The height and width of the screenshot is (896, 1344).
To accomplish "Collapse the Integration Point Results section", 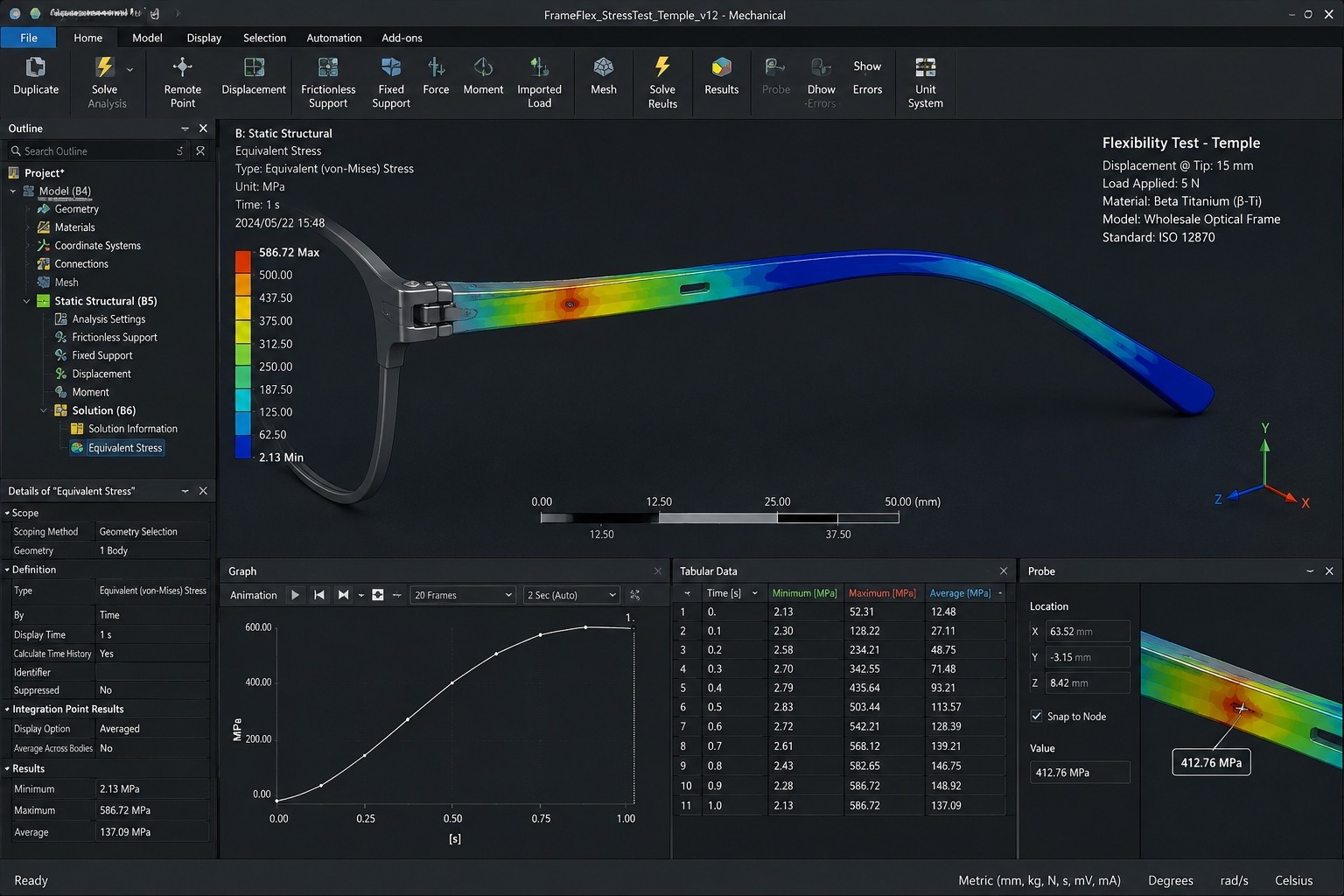I will pos(7,710).
